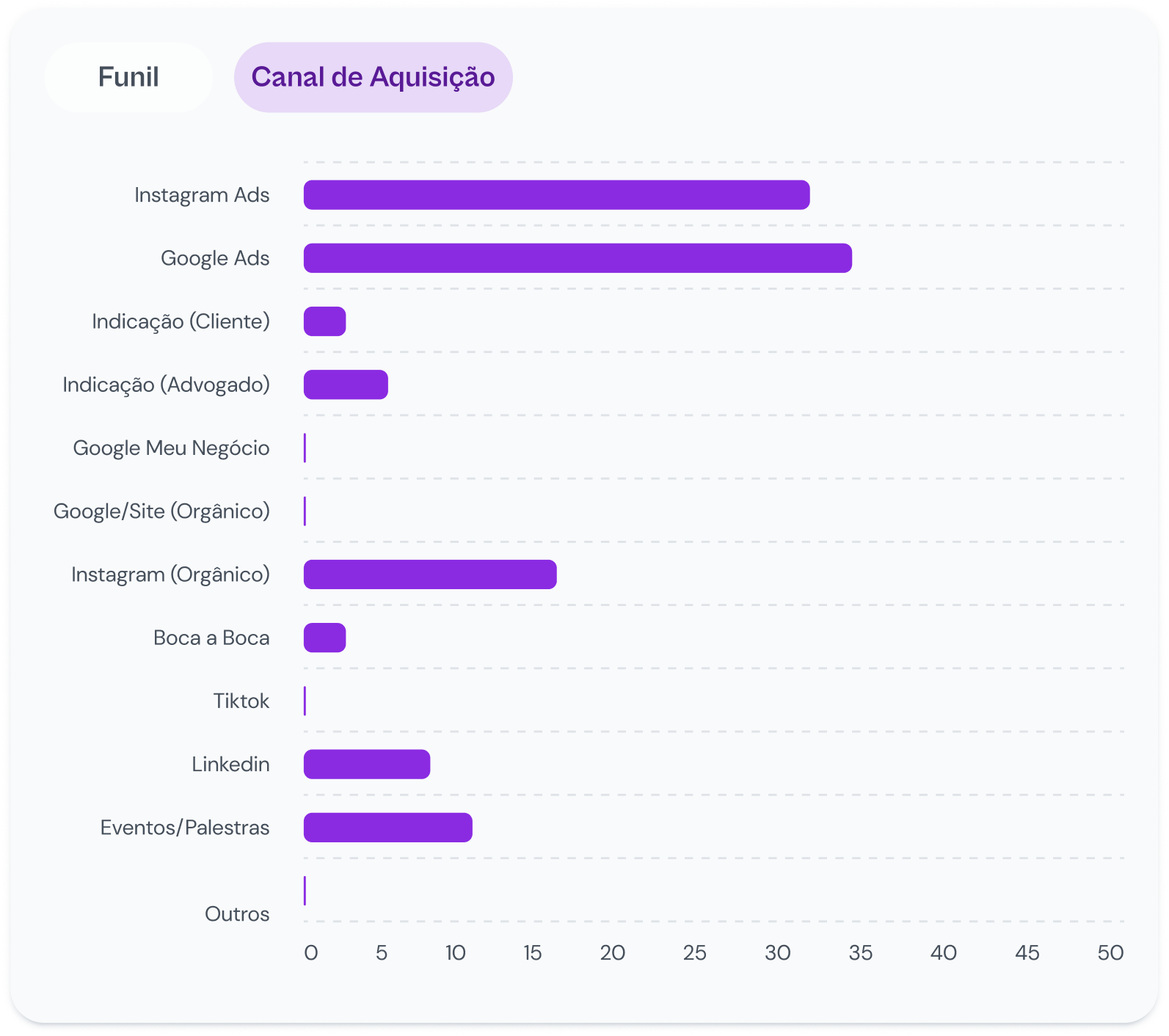Screen dimensions: 1169x1036
Task: Click the Eventos/Palestras label text
Action: click(x=185, y=828)
